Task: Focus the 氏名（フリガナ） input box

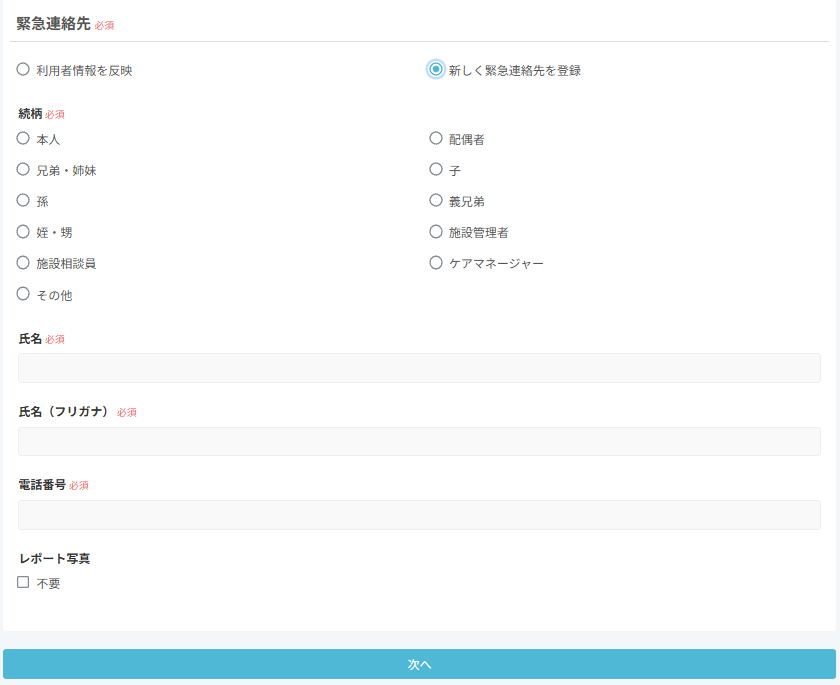Action: point(419,442)
